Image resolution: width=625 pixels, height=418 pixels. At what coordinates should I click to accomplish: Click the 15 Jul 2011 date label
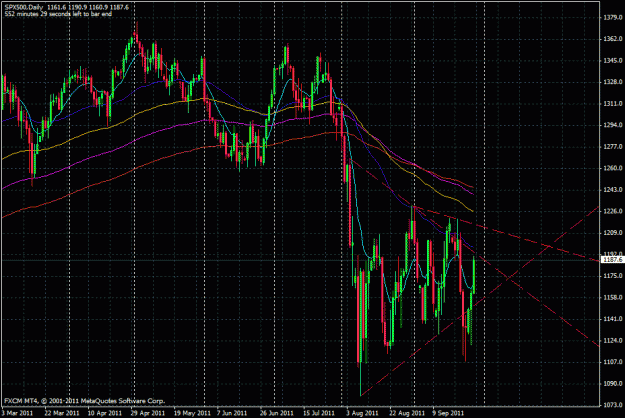(x=319, y=413)
